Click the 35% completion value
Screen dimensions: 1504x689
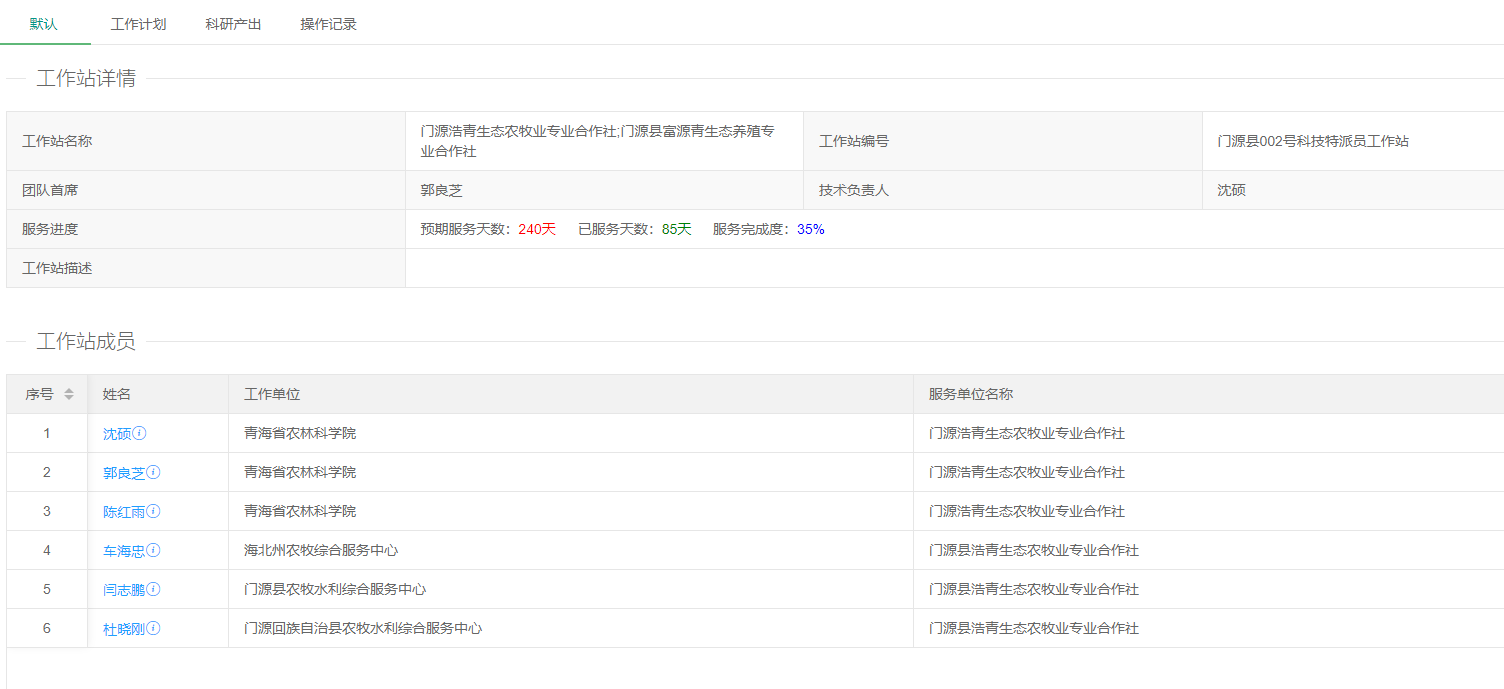point(811,229)
